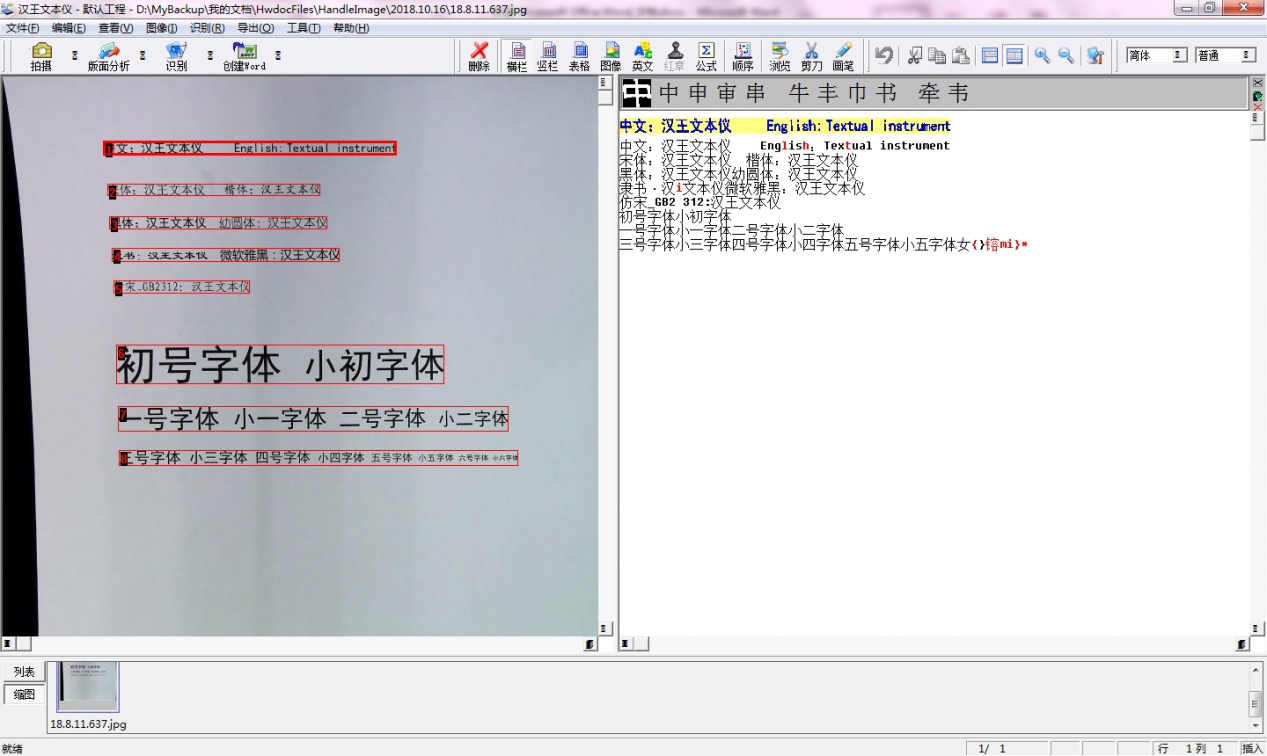Image resolution: width=1267 pixels, height=756 pixels.
Task: Click the 初号字体 小初字体 region in scanned image
Action: (x=280, y=365)
